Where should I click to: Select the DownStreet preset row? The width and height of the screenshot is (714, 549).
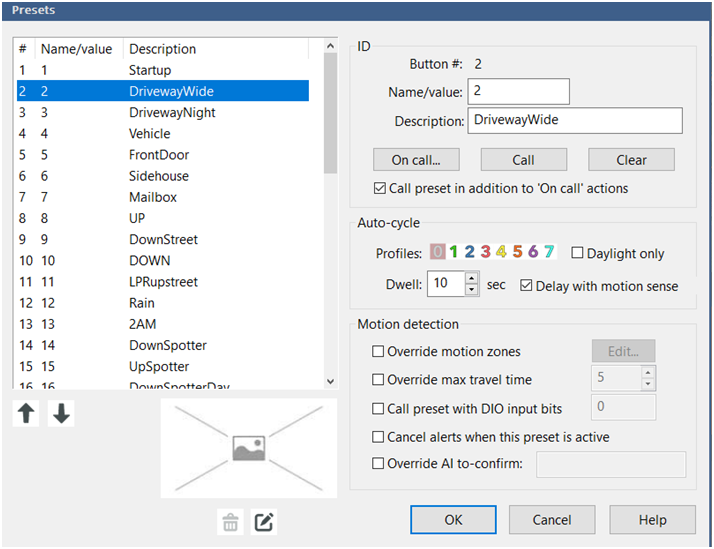[163, 239]
